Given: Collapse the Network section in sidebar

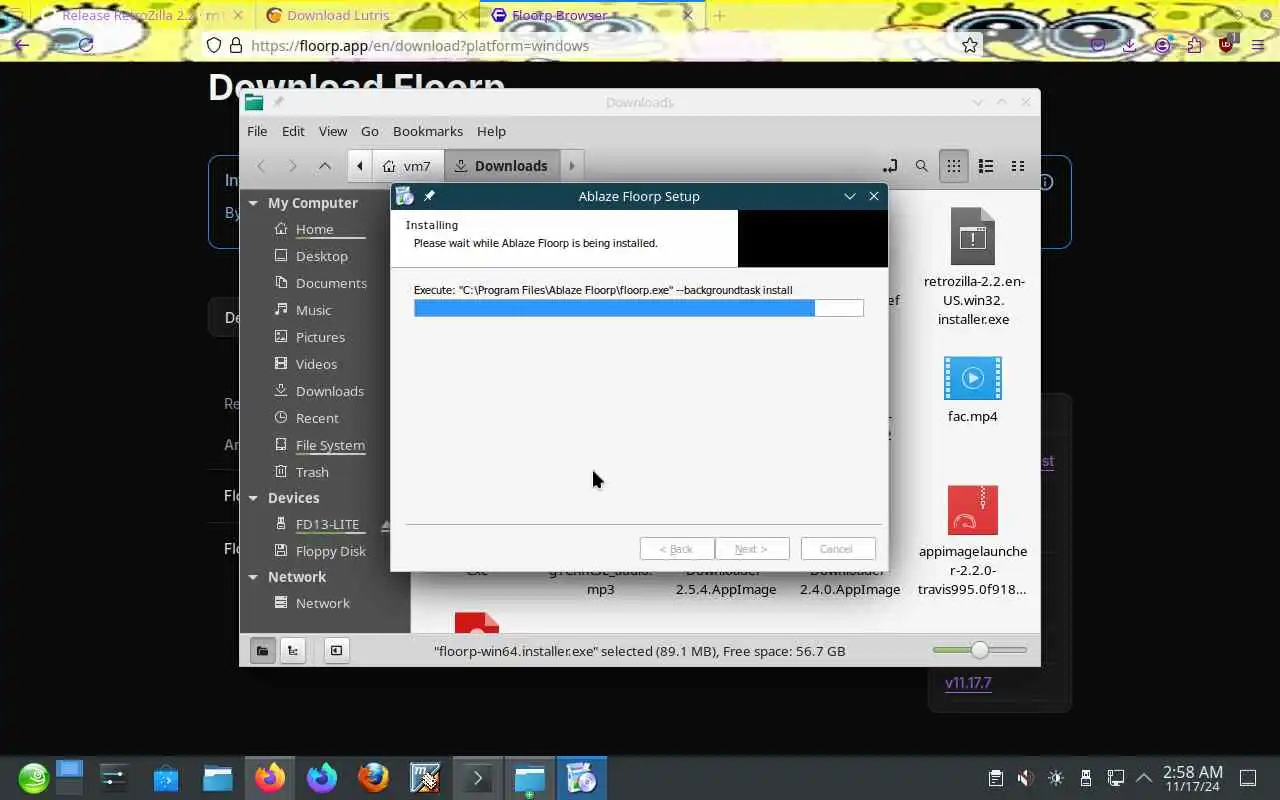Looking at the screenshot, I should 253,577.
